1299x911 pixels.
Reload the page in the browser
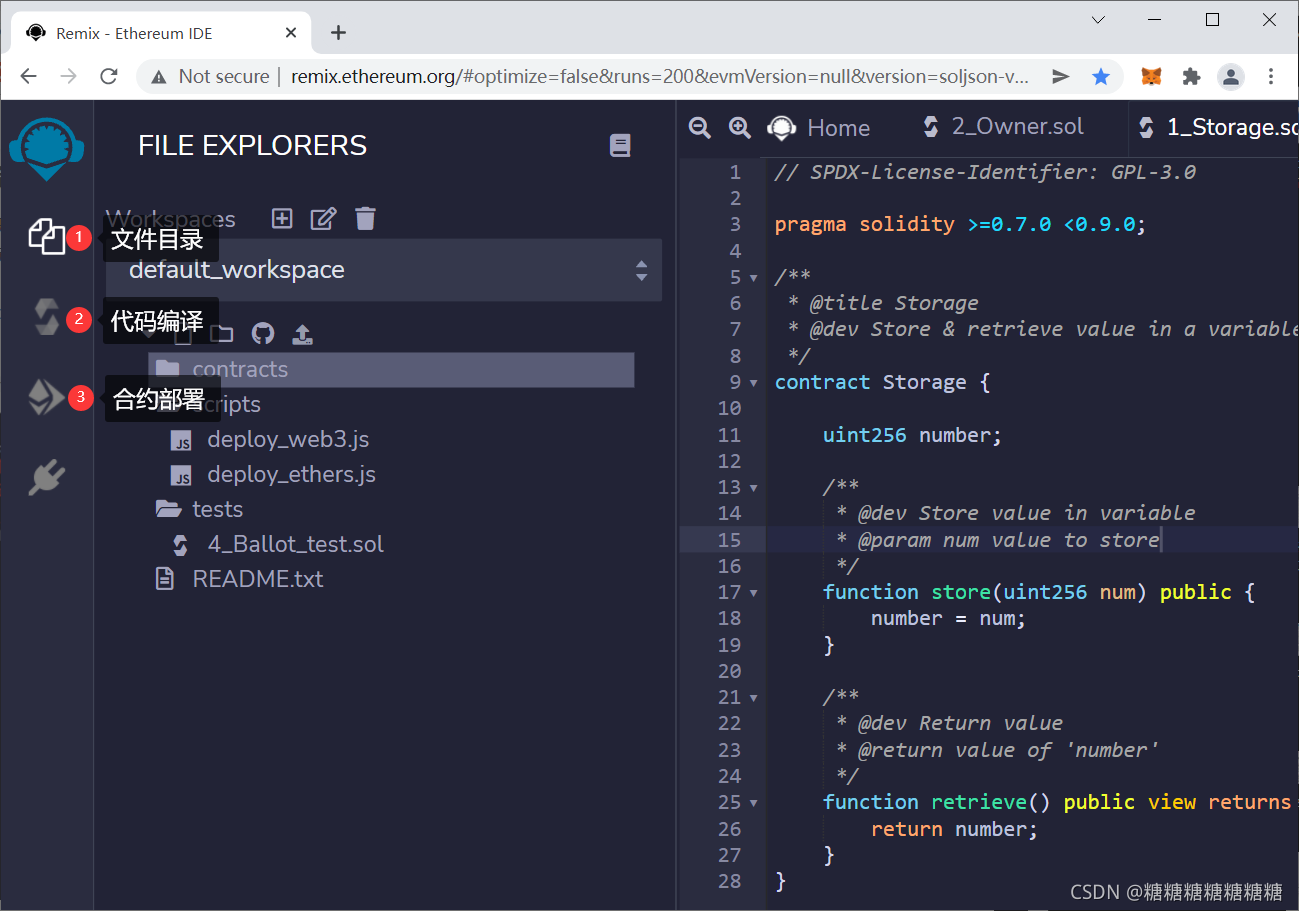coord(109,76)
